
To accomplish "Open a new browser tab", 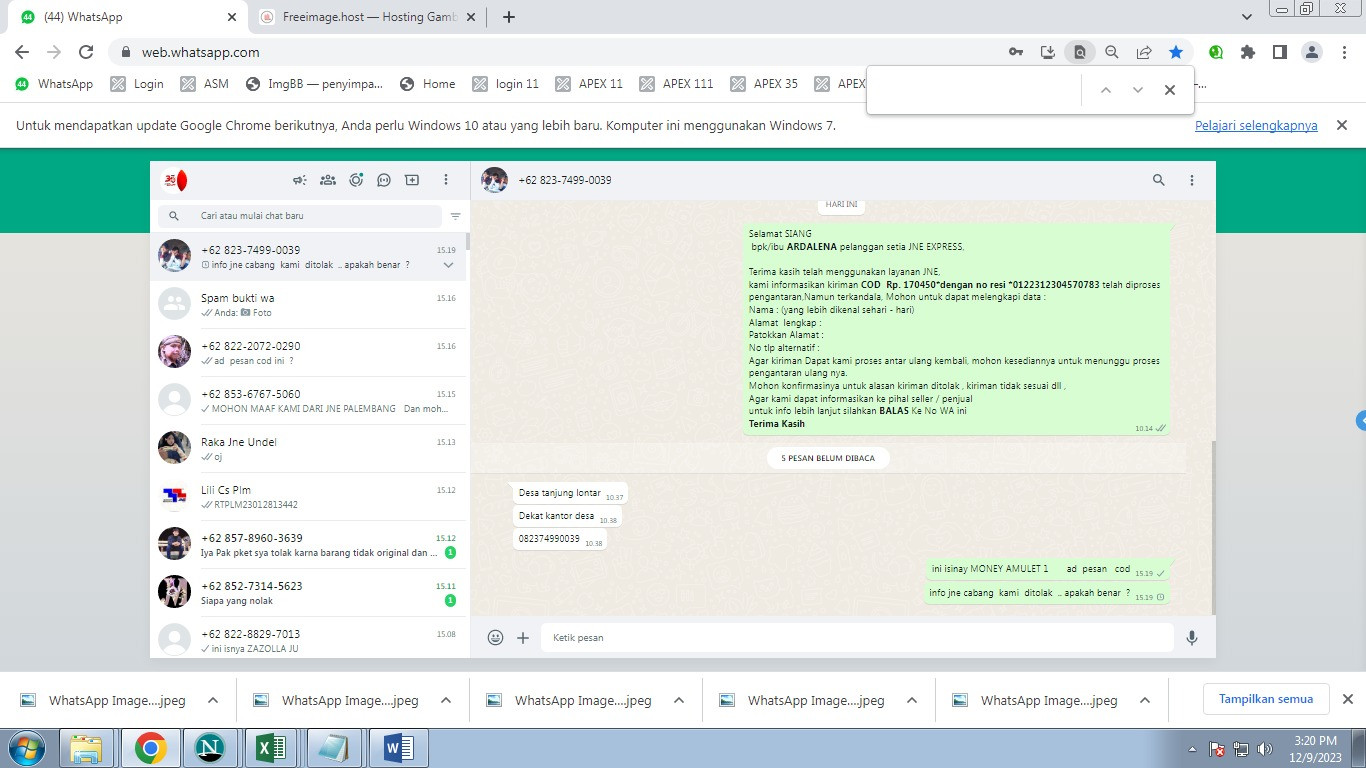I will pos(509,17).
